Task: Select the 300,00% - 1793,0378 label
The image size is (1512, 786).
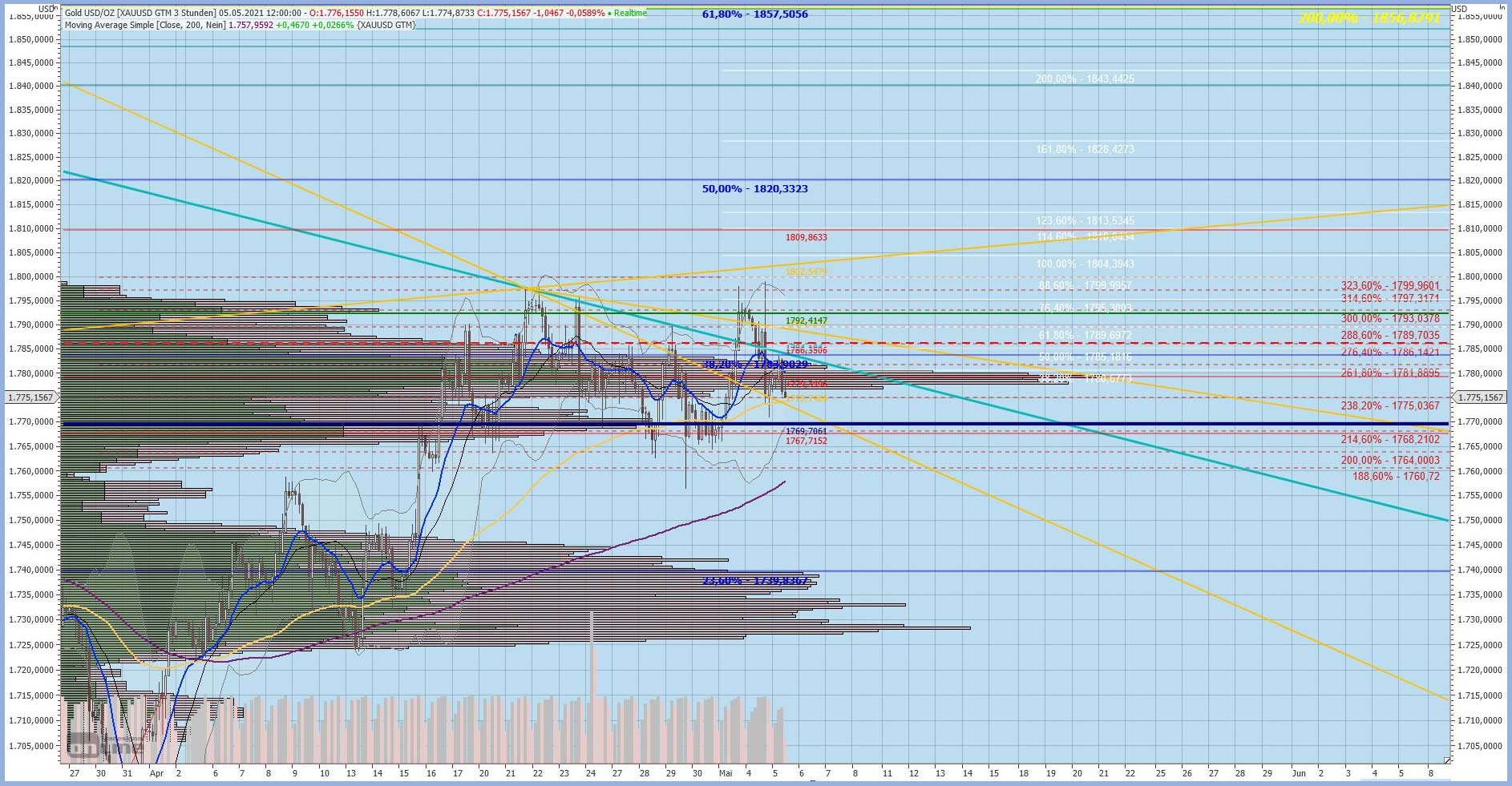Action: click(1390, 318)
